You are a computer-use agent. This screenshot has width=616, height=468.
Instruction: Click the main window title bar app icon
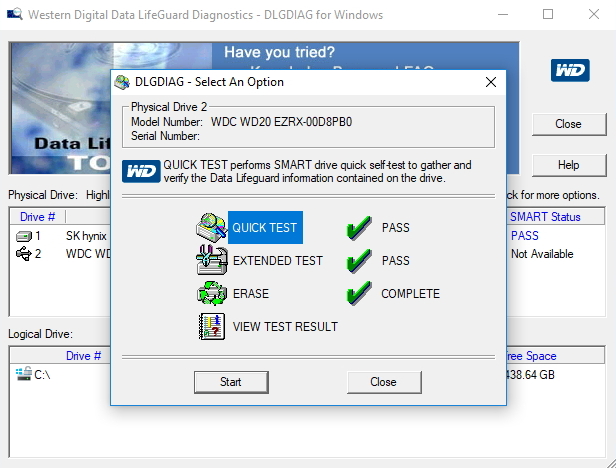pyautogui.click(x=15, y=15)
